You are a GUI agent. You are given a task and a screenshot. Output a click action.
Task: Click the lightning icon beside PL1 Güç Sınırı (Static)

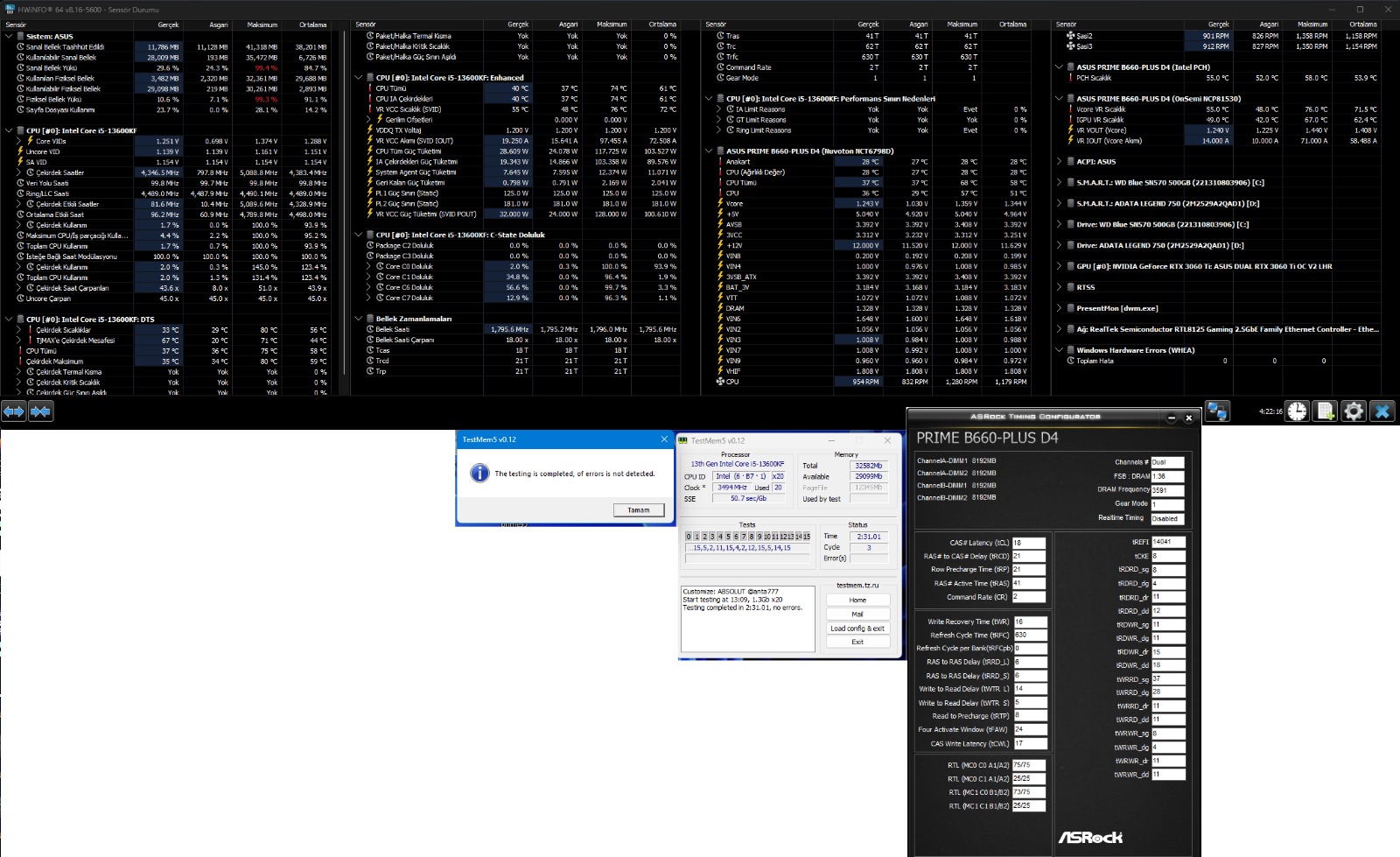[370, 193]
